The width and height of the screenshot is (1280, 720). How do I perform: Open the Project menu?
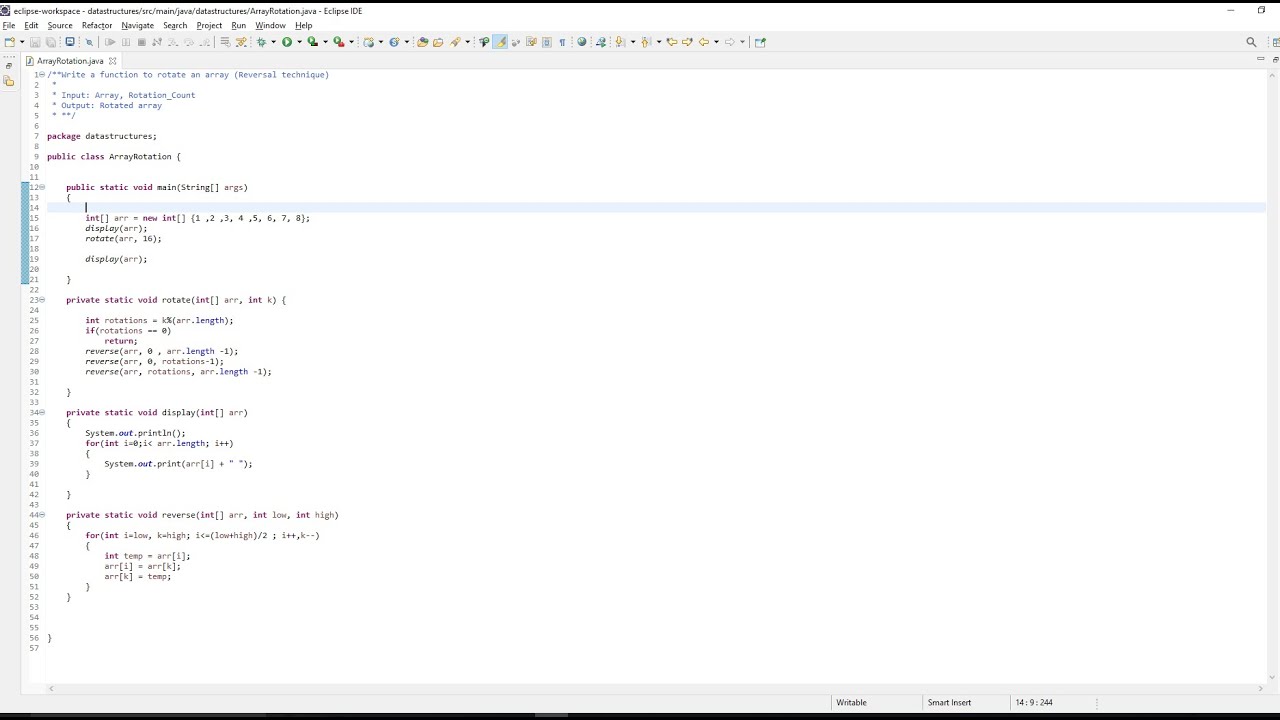click(x=209, y=25)
